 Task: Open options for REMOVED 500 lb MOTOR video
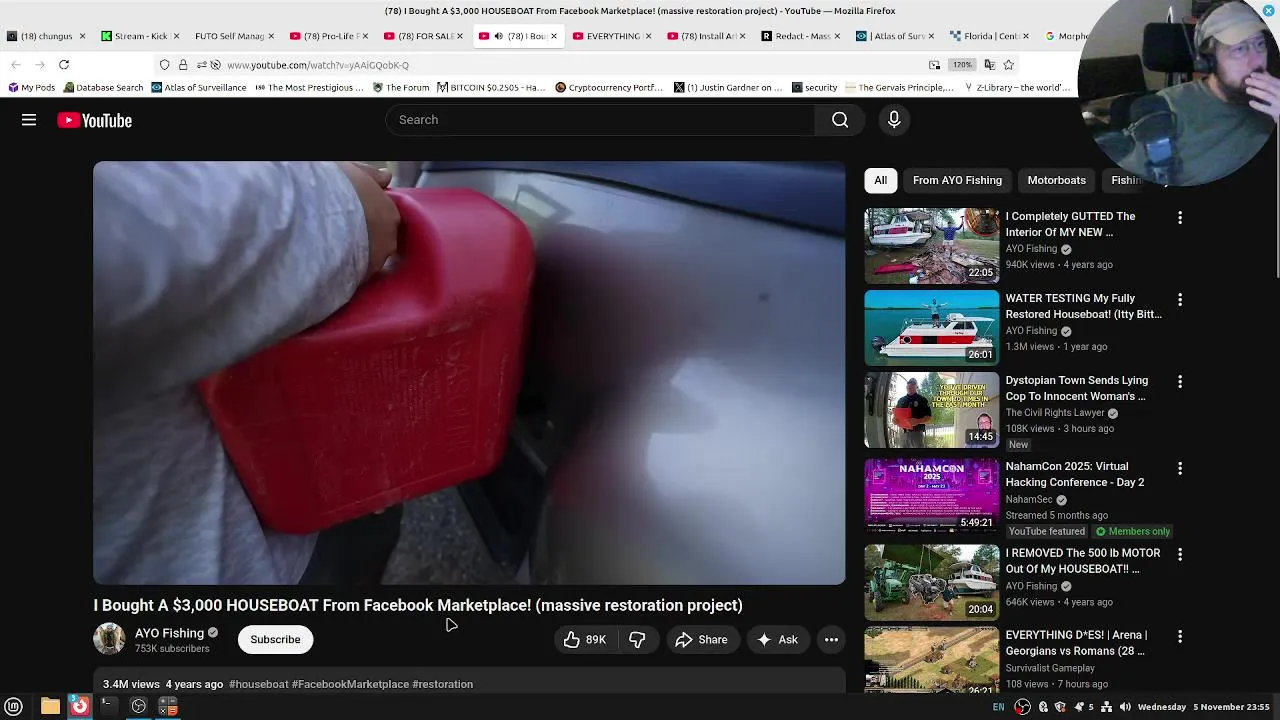[1180, 555]
